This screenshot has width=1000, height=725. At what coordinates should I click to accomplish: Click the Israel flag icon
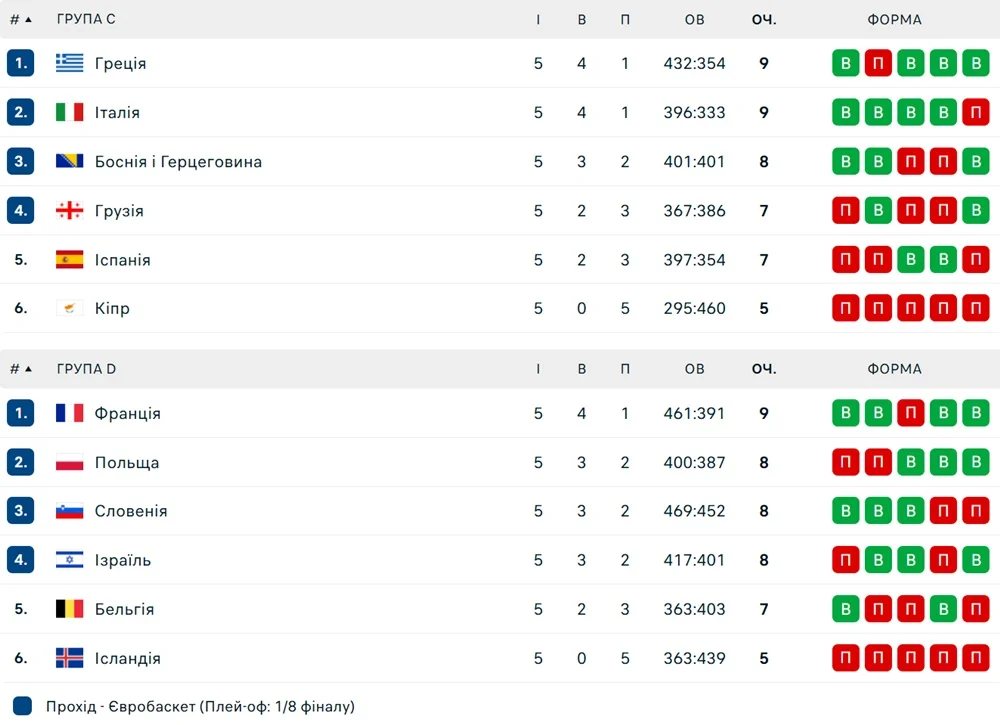69,560
